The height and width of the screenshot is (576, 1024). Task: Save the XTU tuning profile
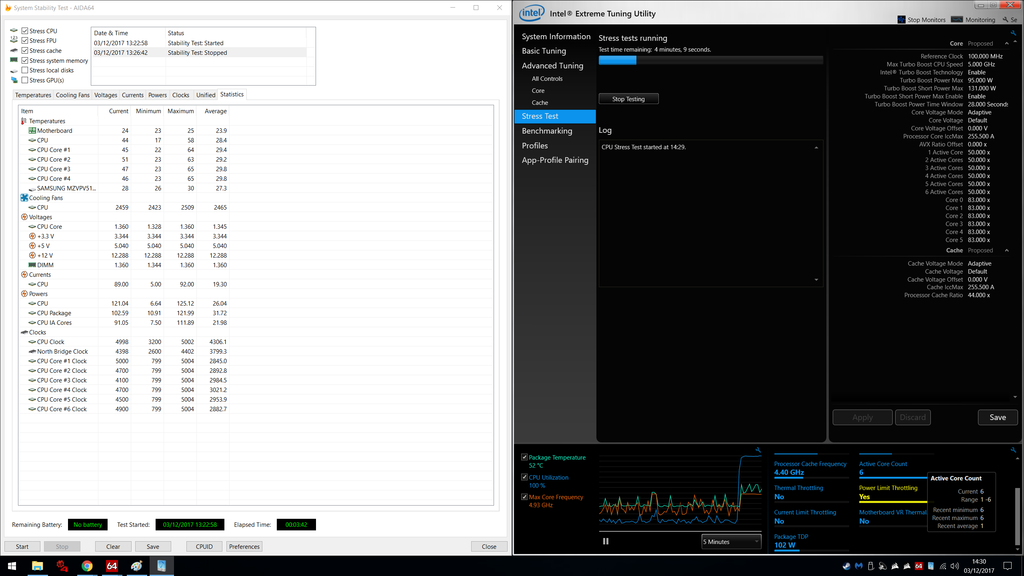point(997,417)
